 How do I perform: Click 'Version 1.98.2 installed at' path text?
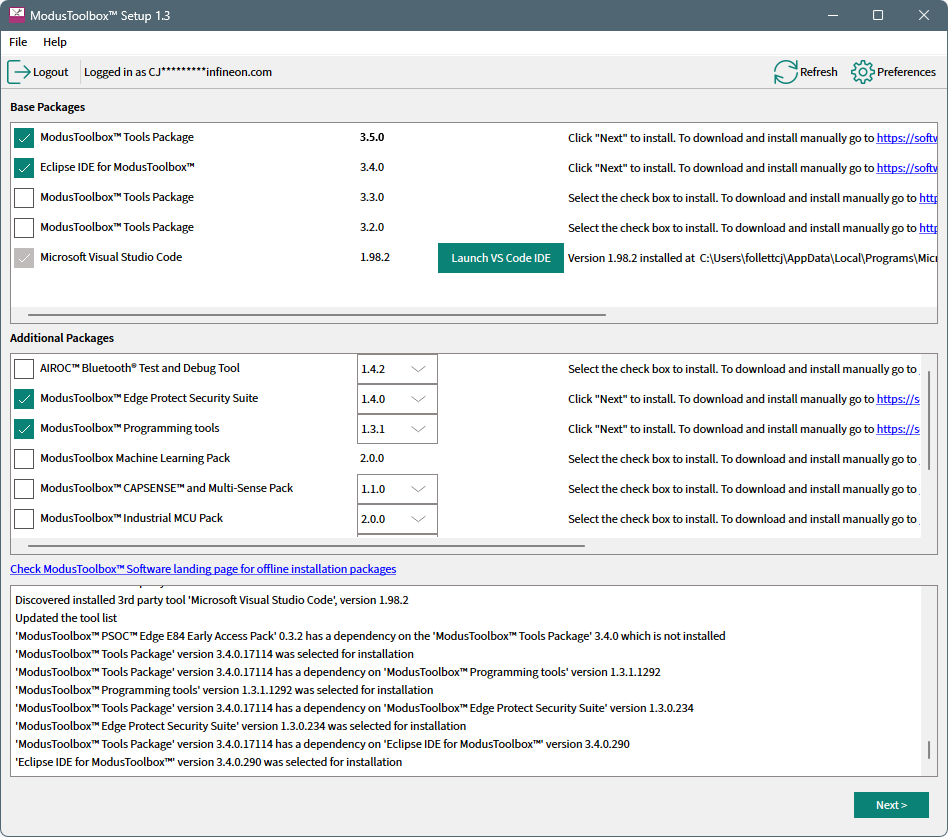tap(753, 258)
